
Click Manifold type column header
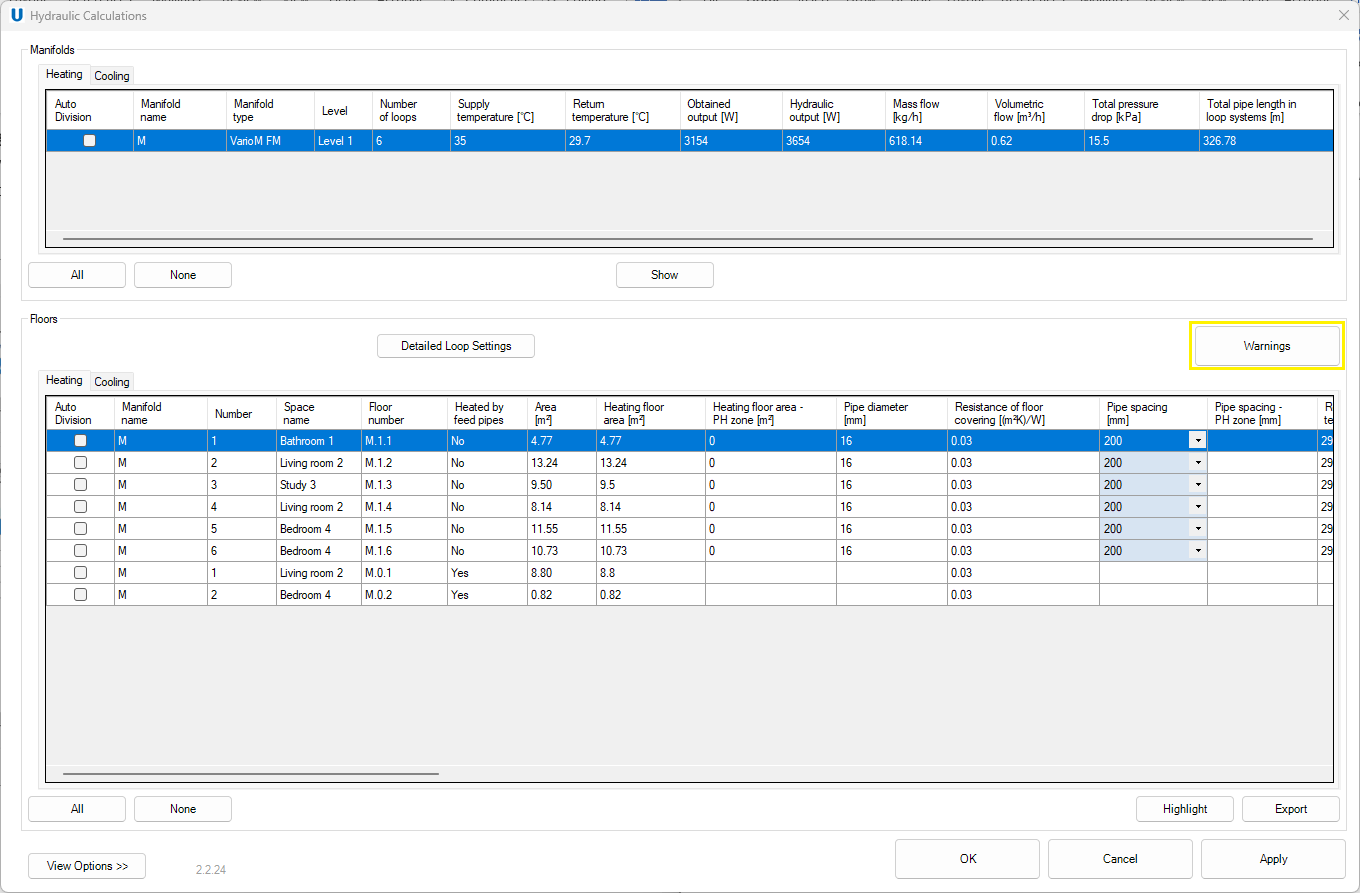coord(269,110)
